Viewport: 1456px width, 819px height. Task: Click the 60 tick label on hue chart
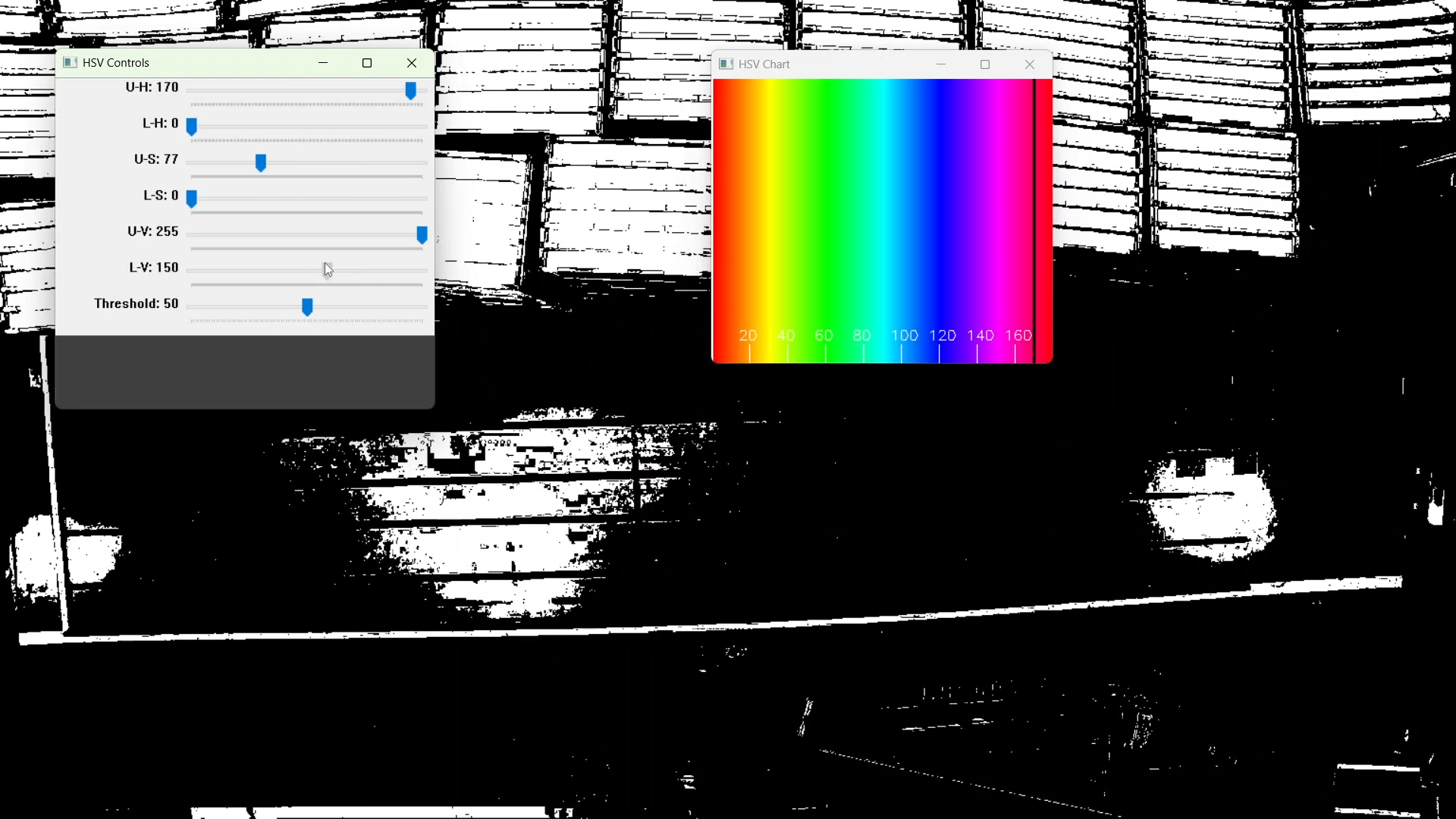pos(824,335)
